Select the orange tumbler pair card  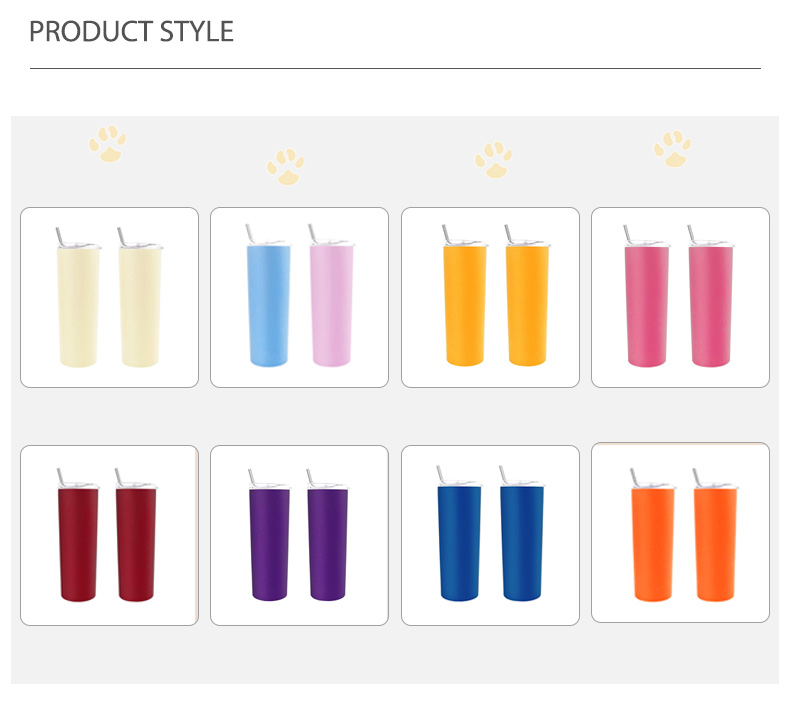pyautogui.click(x=680, y=533)
